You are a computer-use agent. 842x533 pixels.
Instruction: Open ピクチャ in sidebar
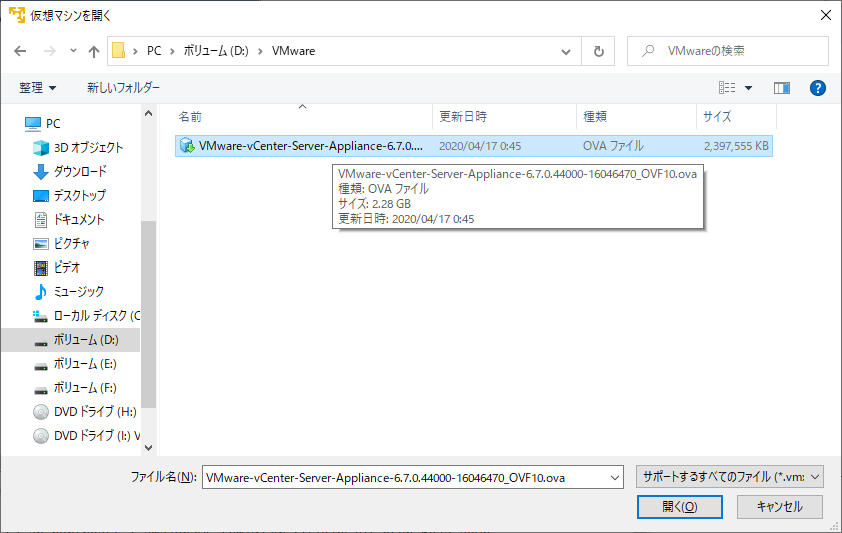click(x=71, y=244)
